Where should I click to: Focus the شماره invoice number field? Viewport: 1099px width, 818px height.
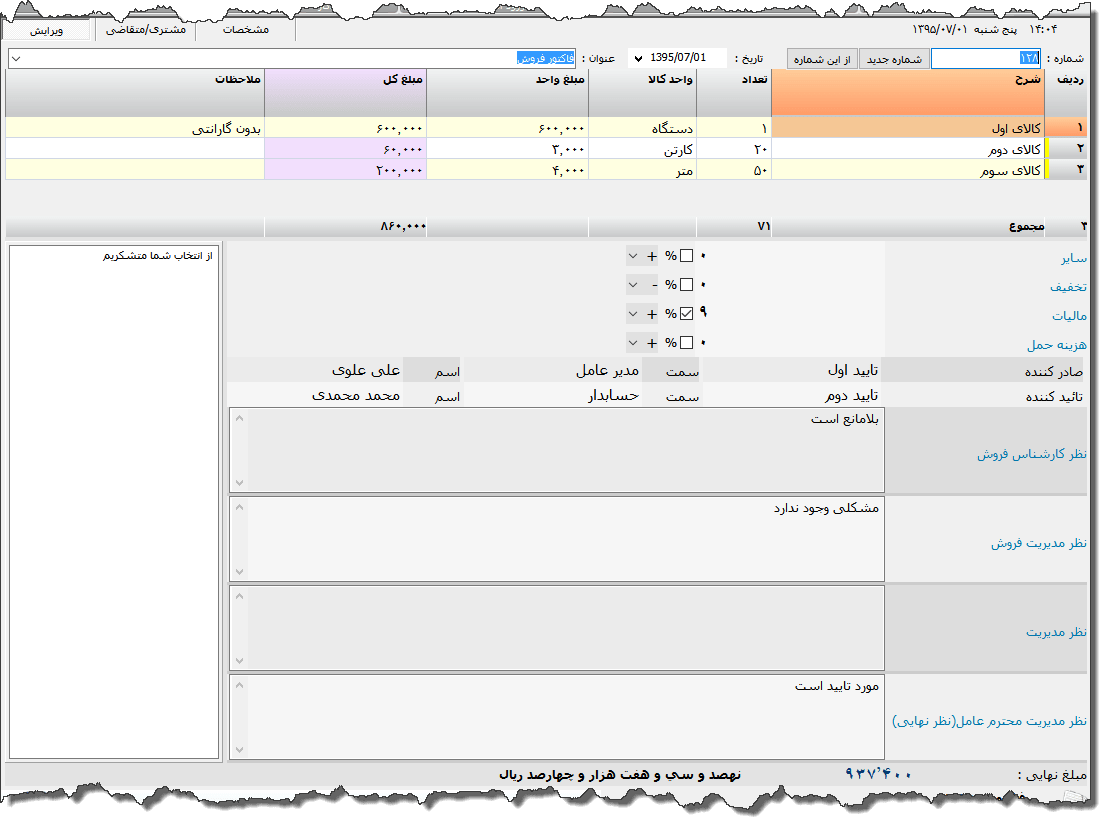click(985, 60)
